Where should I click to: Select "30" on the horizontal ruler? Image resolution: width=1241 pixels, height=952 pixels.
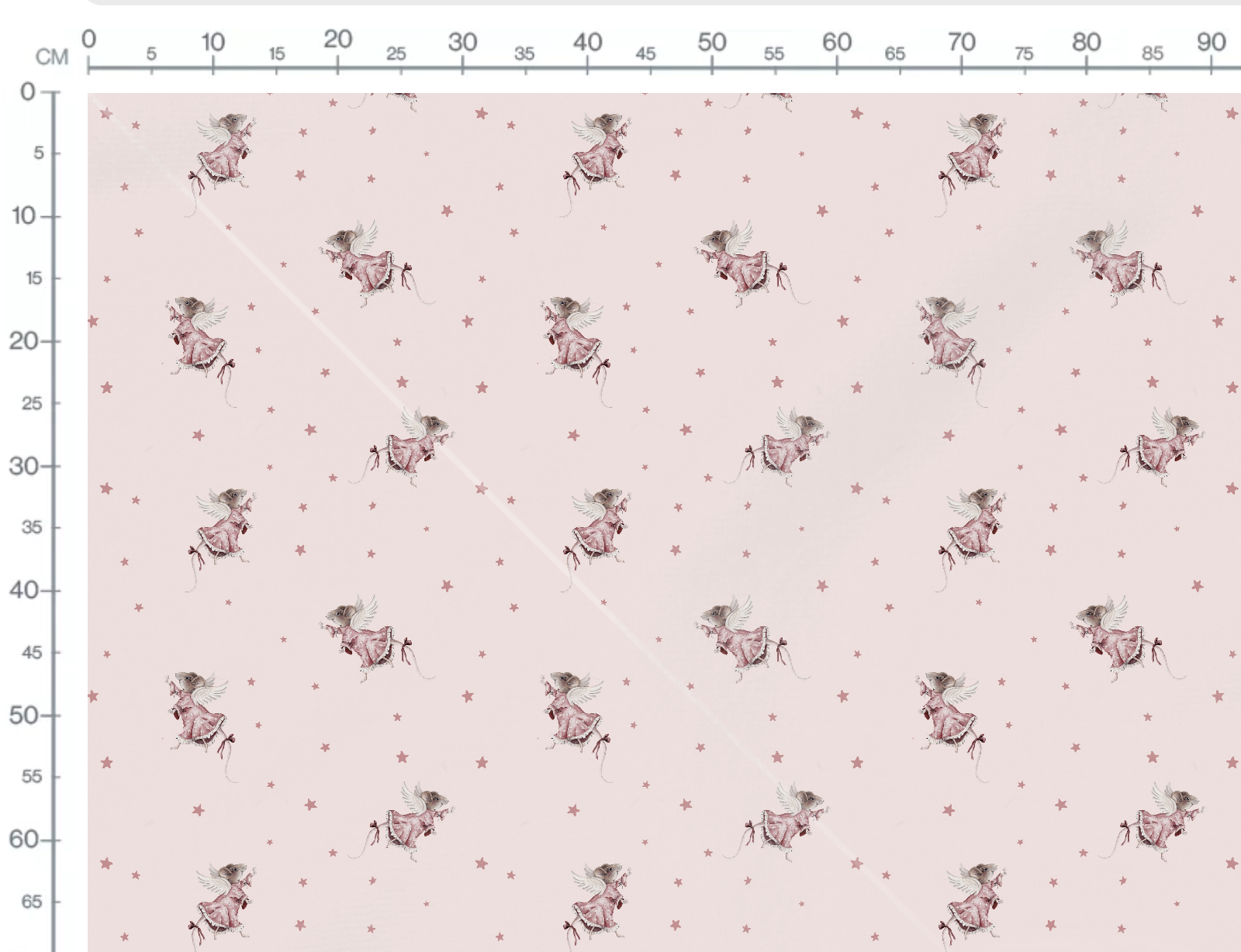point(462,42)
